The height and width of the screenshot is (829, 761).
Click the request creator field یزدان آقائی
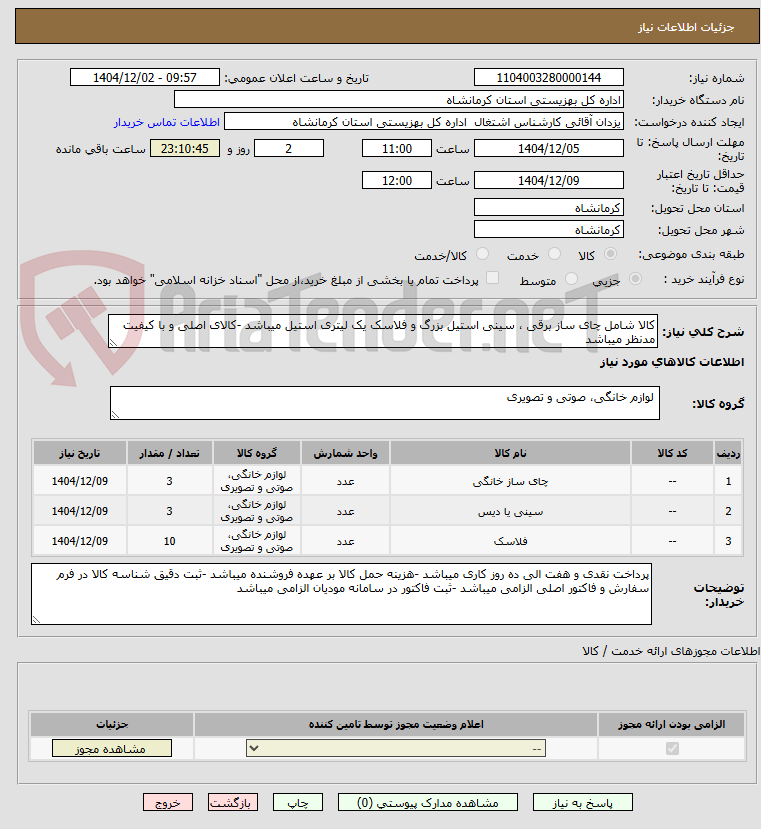(424, 122)
